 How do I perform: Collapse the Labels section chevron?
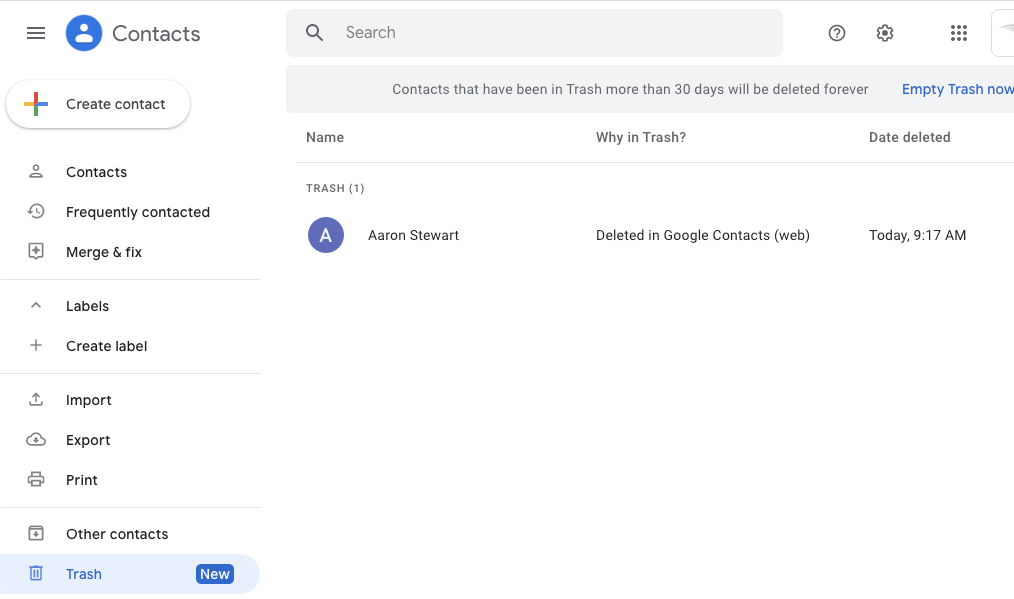36,305
